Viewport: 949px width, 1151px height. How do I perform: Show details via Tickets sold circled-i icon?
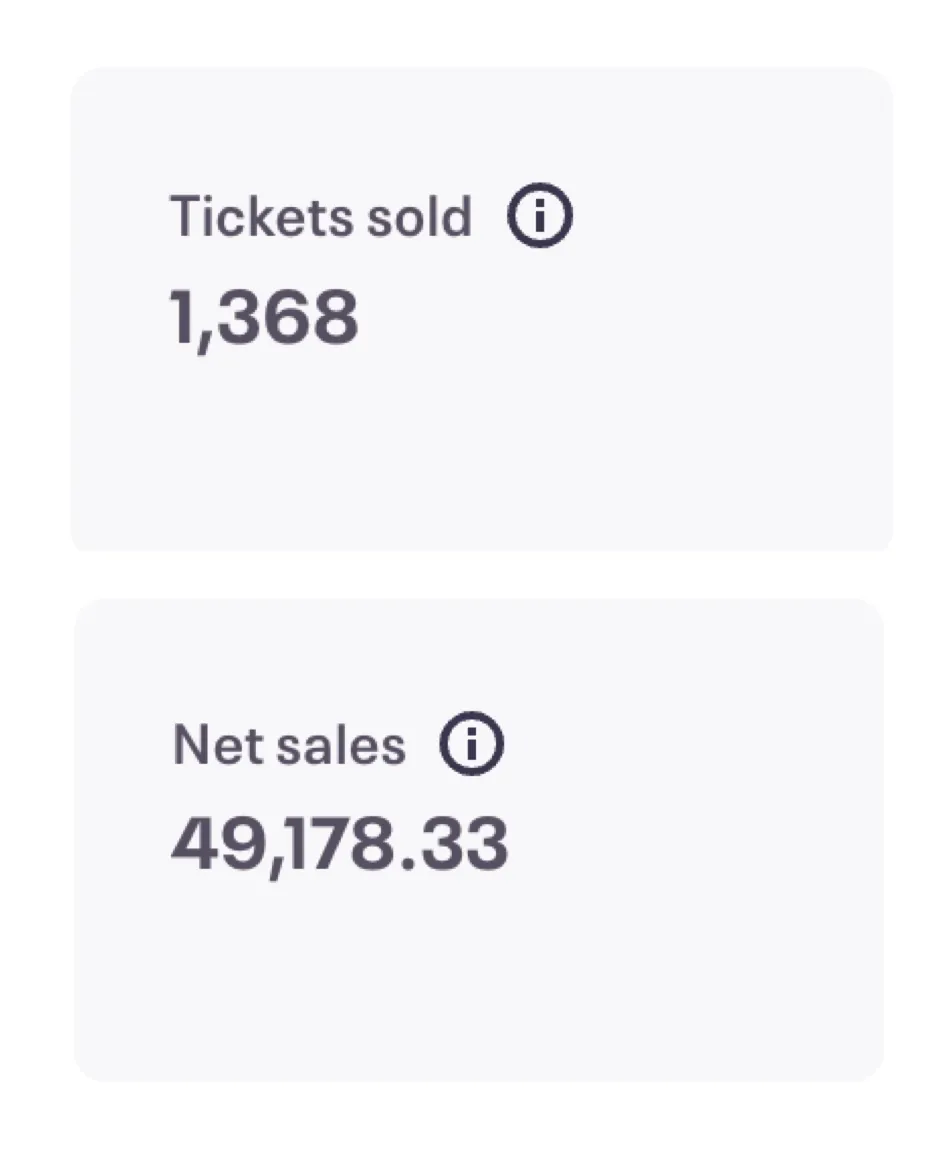click(540, 217)
